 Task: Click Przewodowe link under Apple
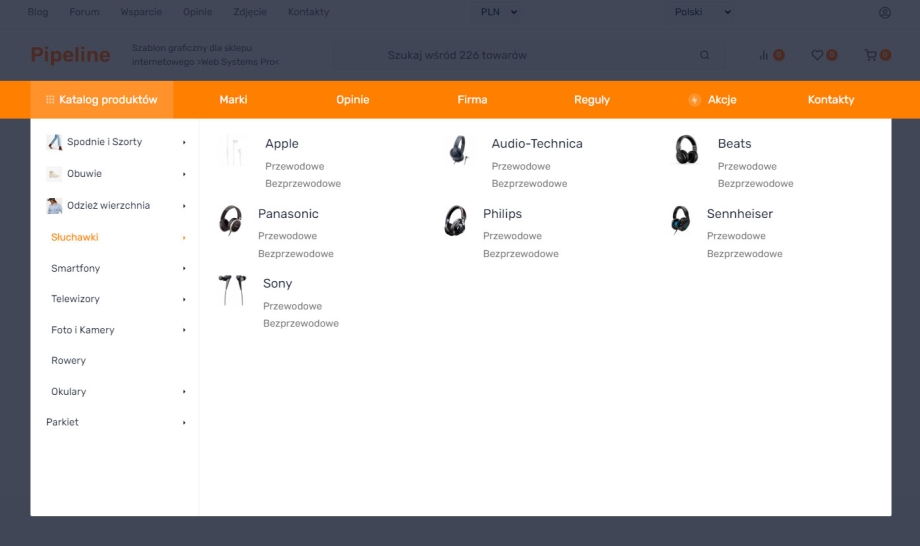click(295, 166)
